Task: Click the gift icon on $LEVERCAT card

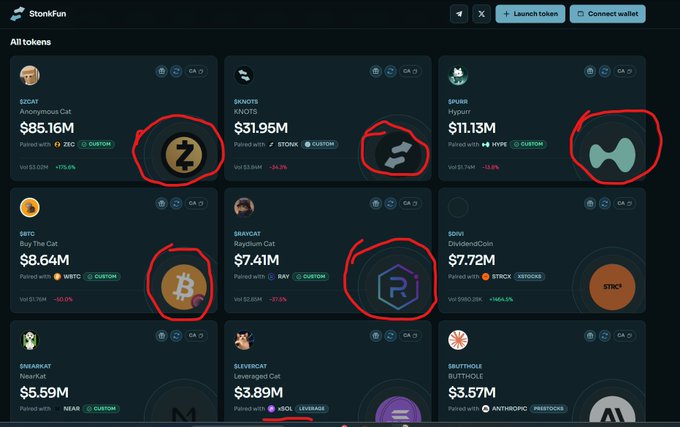Action: [x=376, y=336]
